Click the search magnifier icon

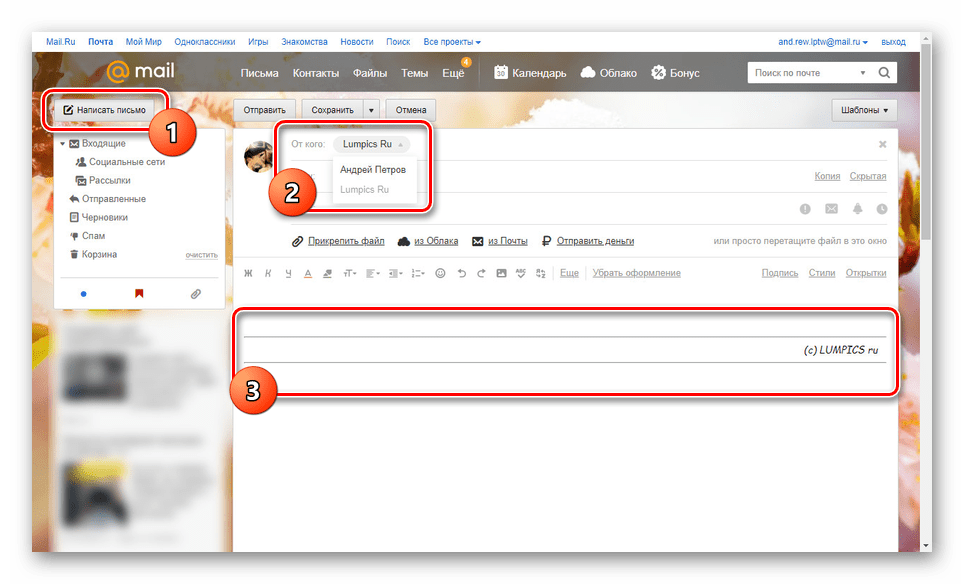884,73
